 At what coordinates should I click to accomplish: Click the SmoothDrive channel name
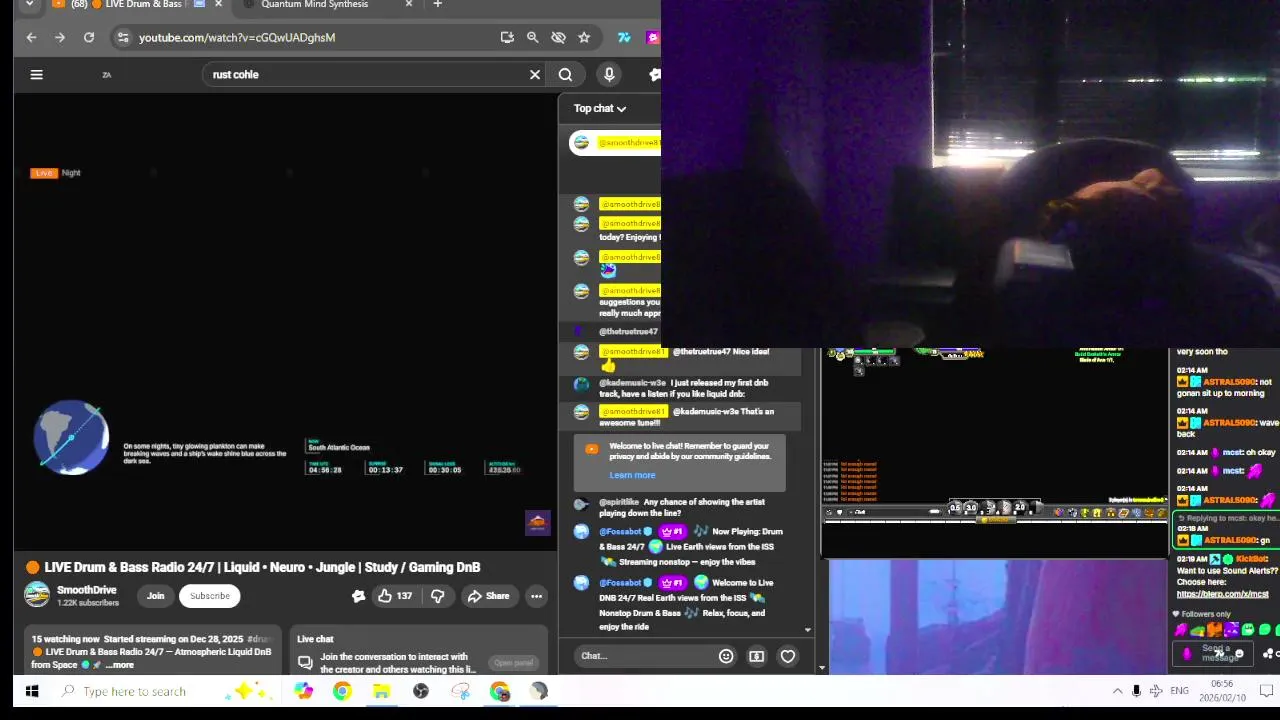point(87,590)
